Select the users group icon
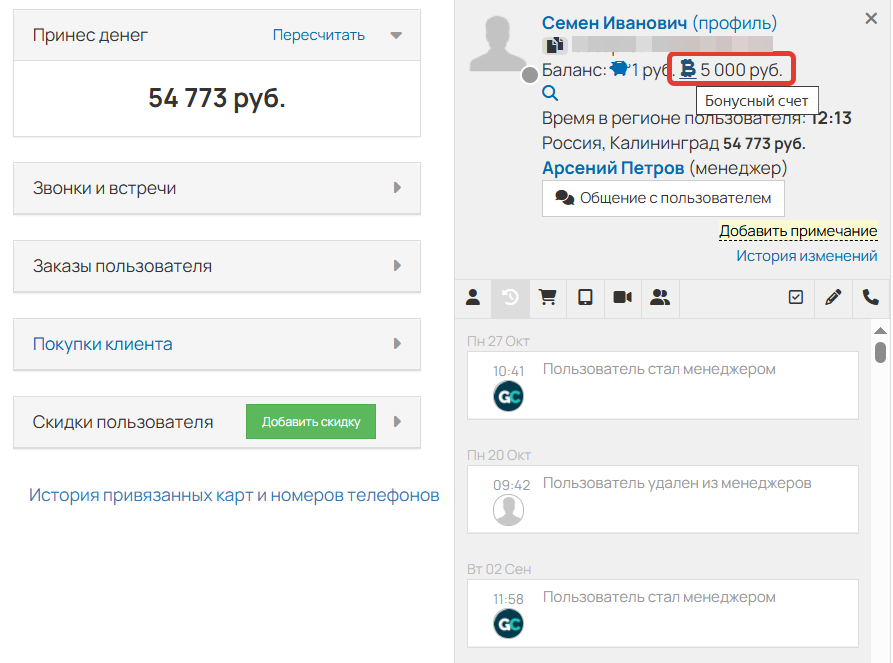This screenshot has width=893, height=663. [659, 298]
